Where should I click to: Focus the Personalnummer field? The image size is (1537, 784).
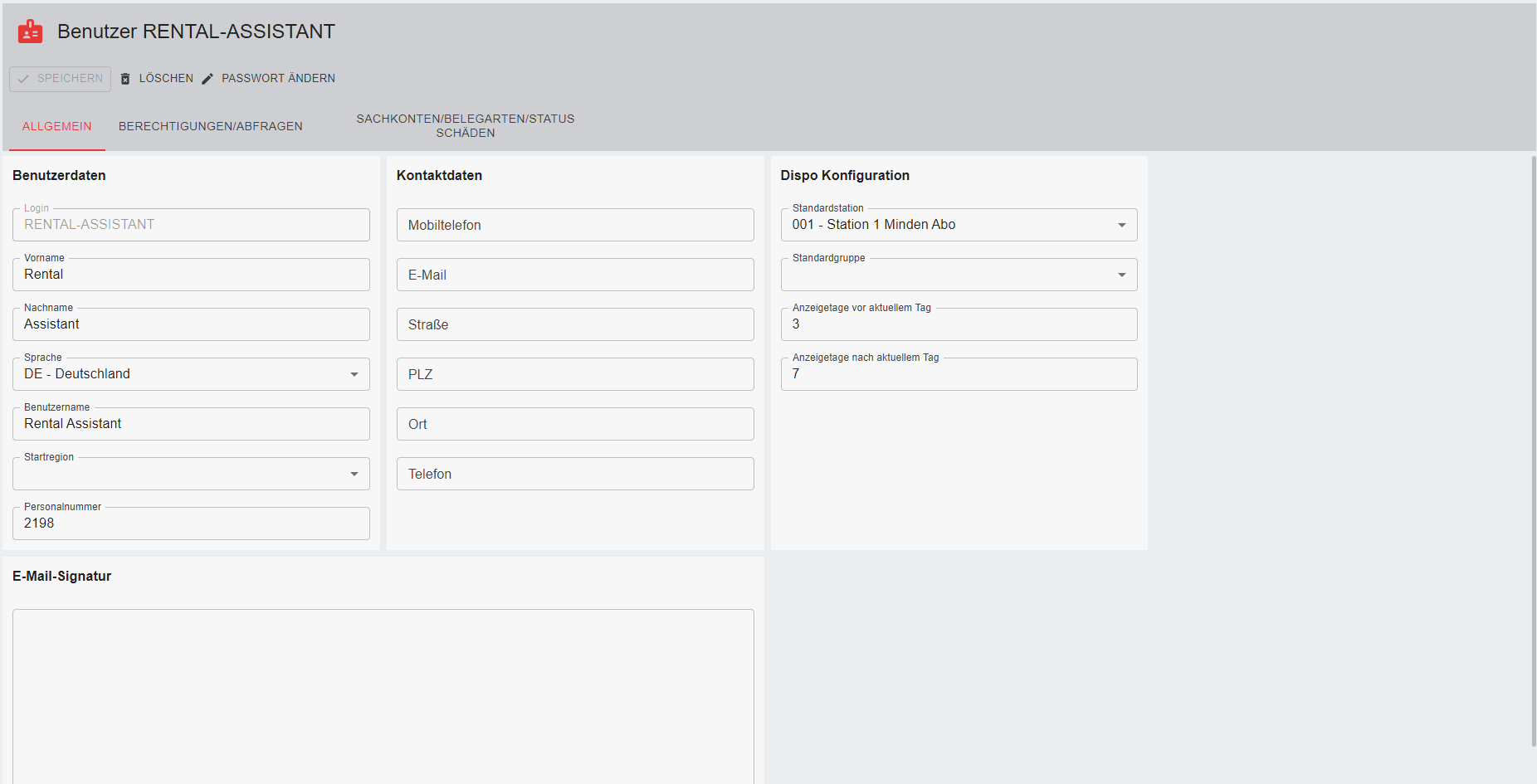click(191, 523)
